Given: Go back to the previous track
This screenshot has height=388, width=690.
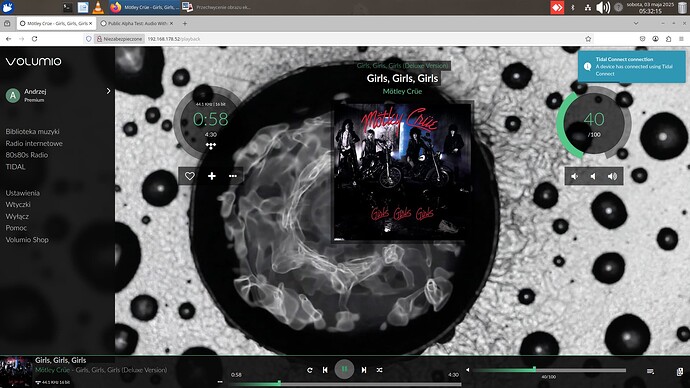Looking at the screenshot, I should (x=325, y=370).
